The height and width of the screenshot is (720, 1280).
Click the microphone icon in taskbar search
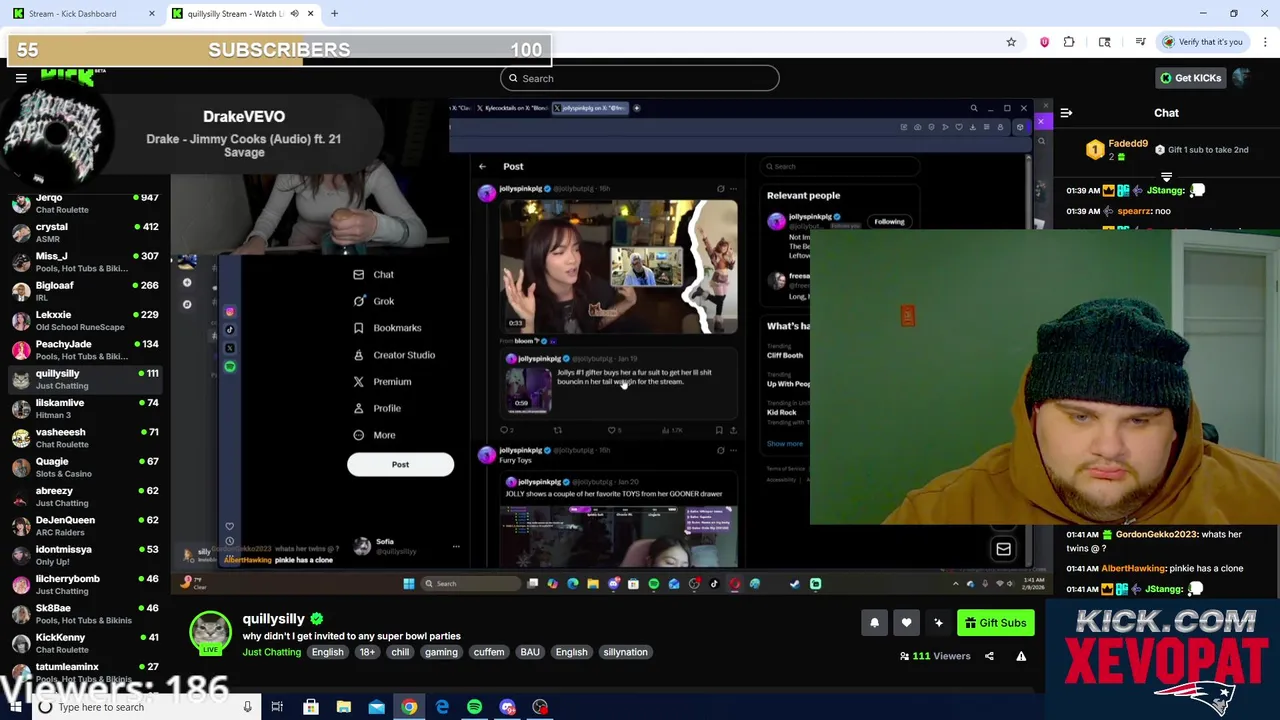247,707
